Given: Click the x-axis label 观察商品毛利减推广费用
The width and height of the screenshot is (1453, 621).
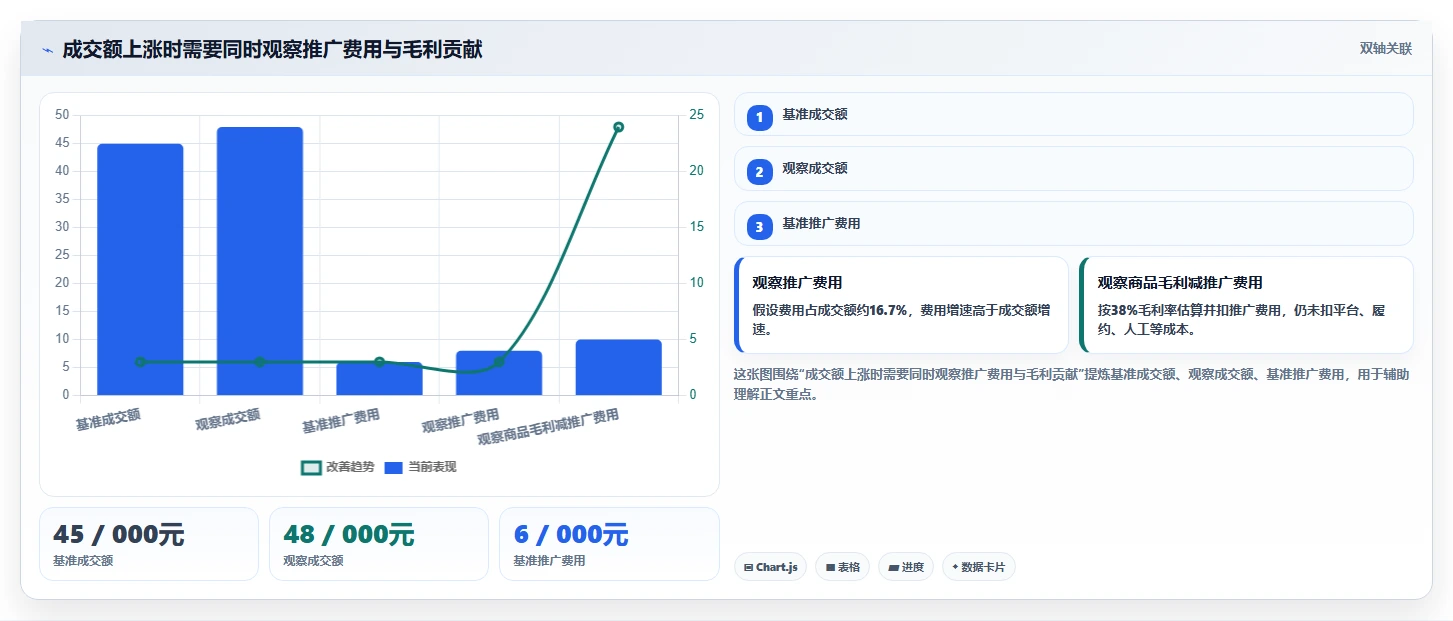Looking at the screenshot, I should tap(548, 427).
